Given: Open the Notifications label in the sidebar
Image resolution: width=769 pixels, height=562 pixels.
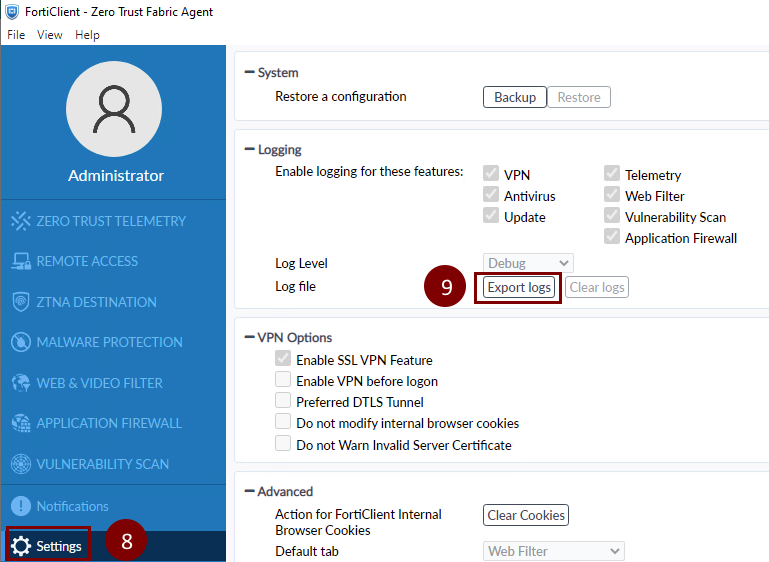Looking at the screenshot, I should coord(73,506).
